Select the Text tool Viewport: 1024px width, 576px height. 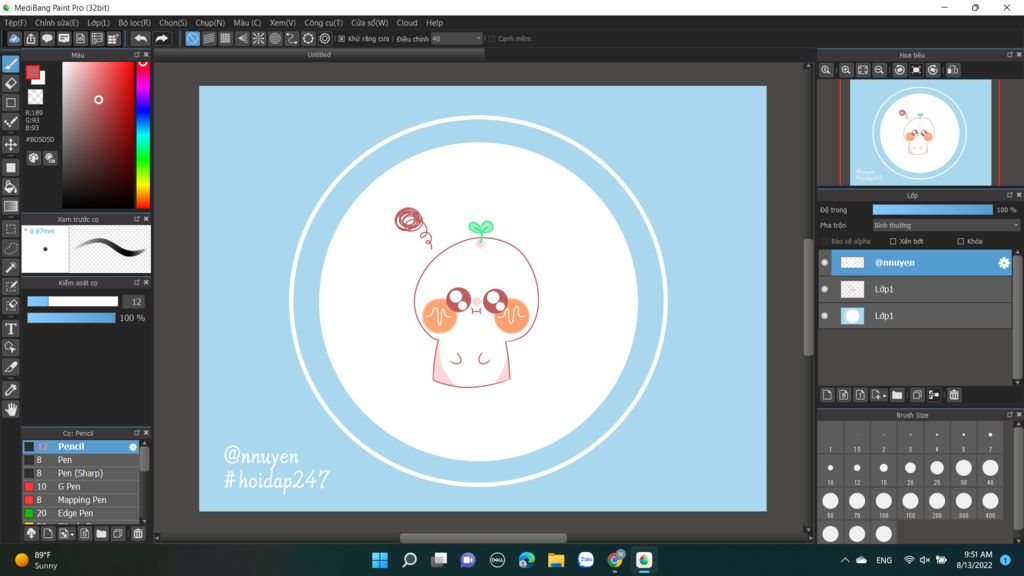[10, 328]
